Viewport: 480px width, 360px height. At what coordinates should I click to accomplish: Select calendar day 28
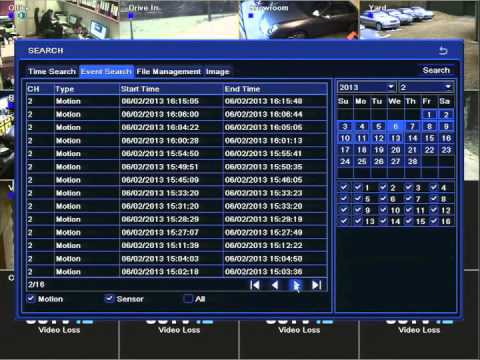pyautogui.click(x=413, y=162)
